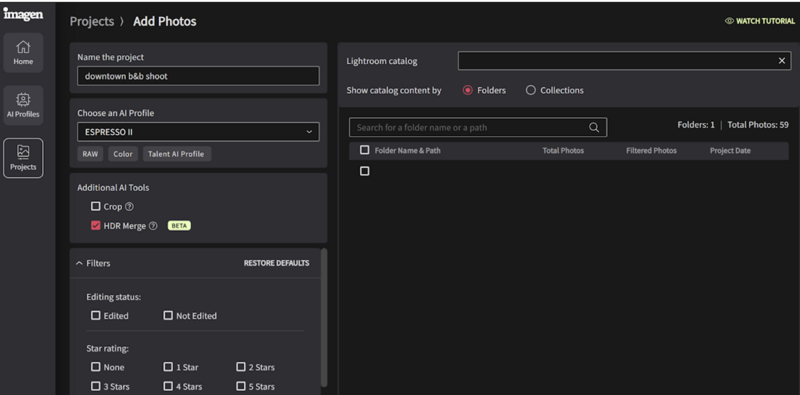
Task: Check the 4 Stars filter
Action: 168,386
